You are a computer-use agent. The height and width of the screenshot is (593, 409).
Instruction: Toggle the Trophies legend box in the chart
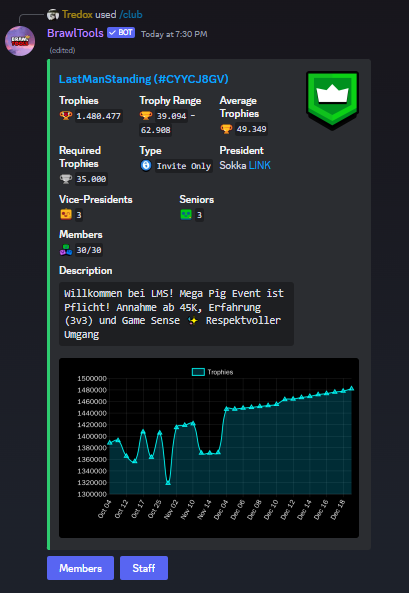[198, 372]
